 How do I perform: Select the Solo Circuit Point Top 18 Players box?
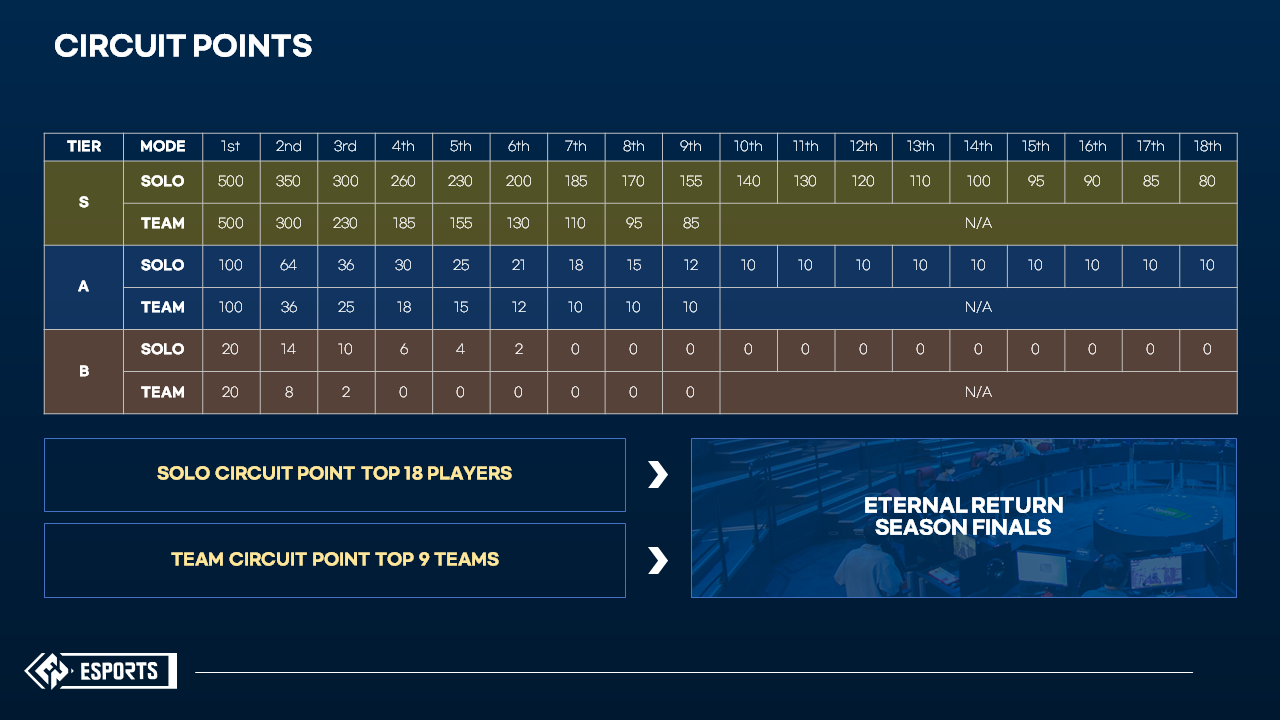click(x=334, y=474)
